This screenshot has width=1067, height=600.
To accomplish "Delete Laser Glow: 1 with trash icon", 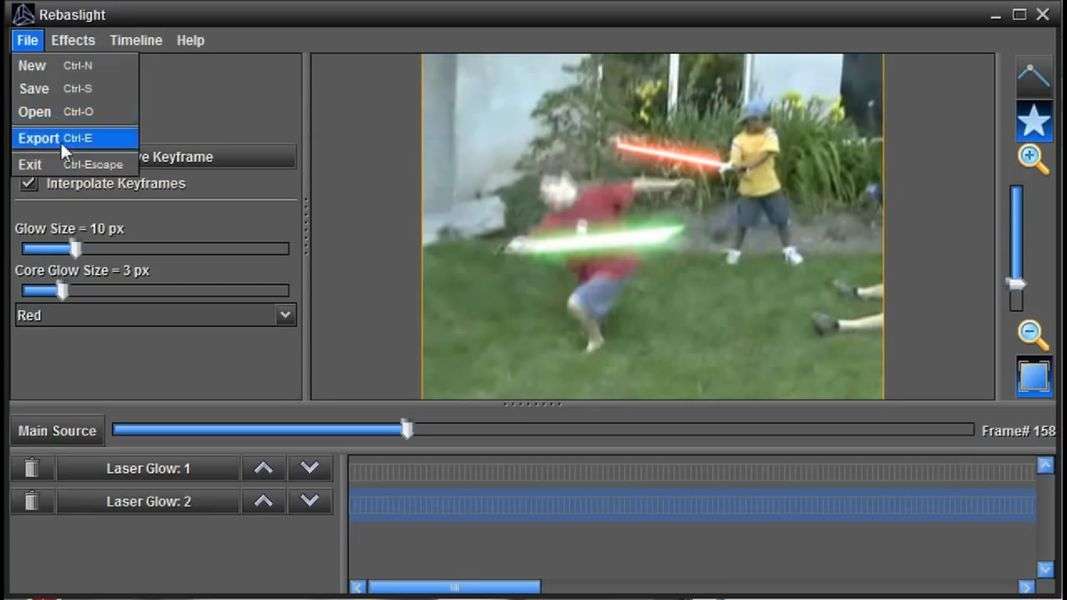I will tap(32, 468).
